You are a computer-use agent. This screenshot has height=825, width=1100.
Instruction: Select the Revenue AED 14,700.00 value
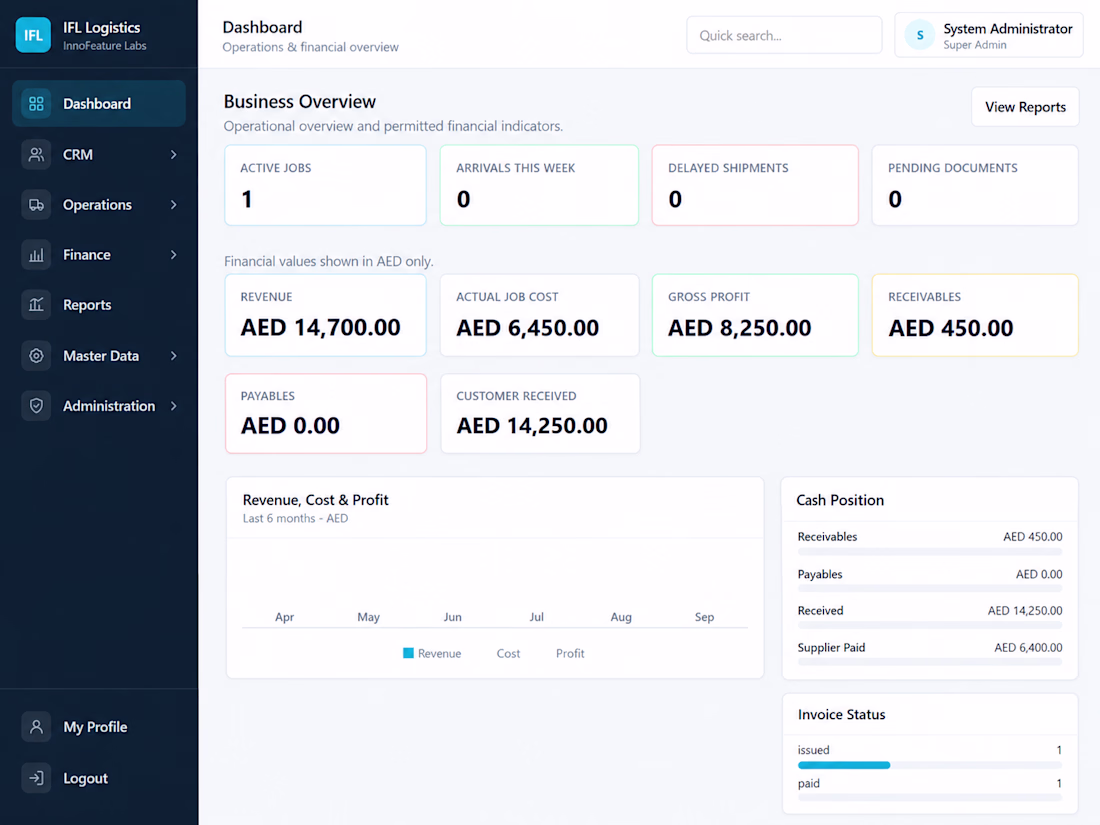click(x=321, y=328)
